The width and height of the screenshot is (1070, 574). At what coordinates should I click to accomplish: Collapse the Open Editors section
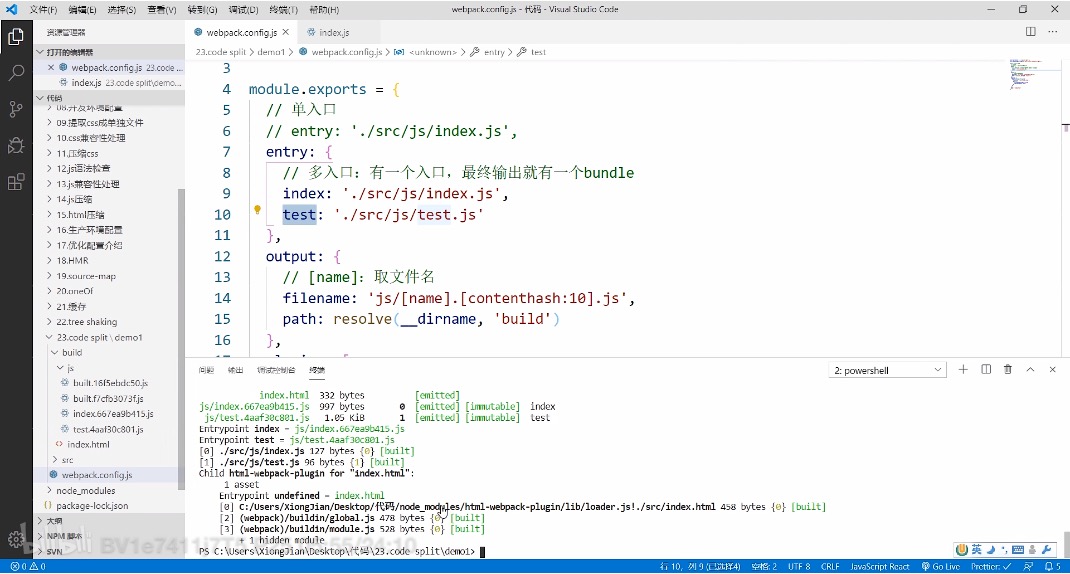[x=109, y=52]
